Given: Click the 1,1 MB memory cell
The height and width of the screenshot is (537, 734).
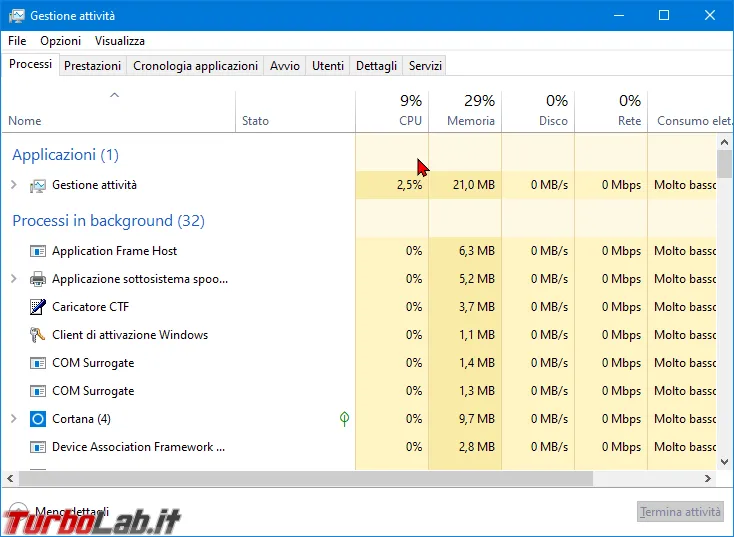Looking at the screenshot, I should 465,335.
